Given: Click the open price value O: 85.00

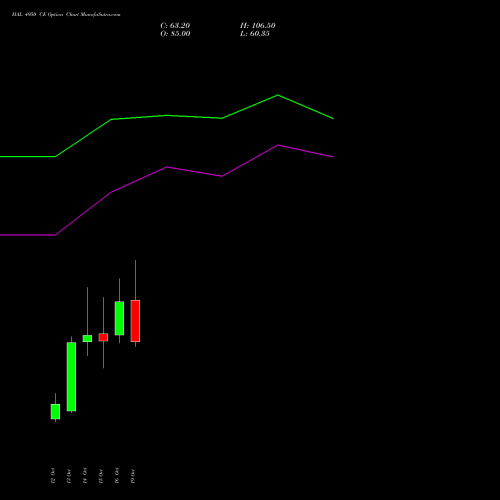Looking at the screenshot, I should 175,34.
